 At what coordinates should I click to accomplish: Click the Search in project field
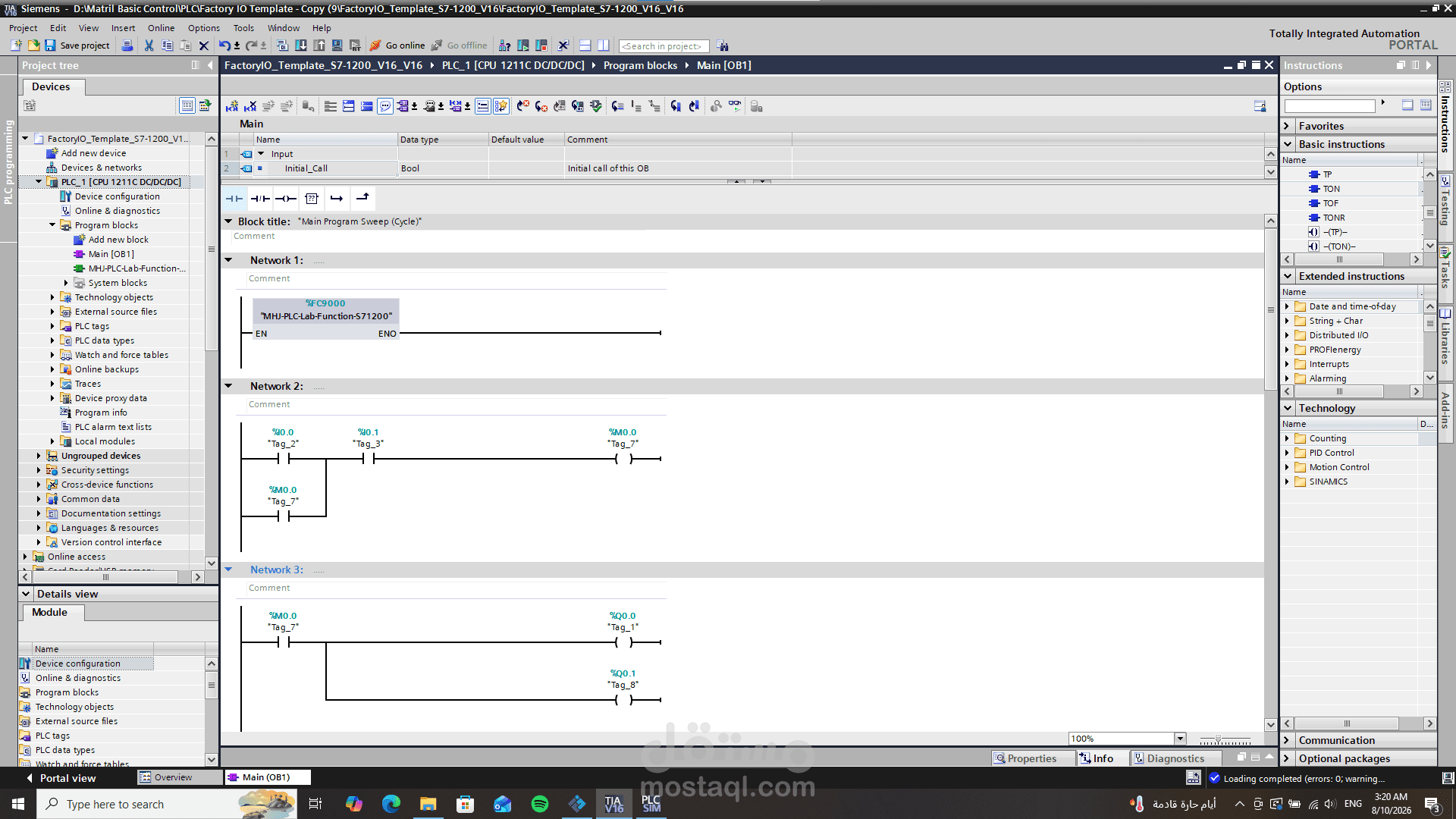[x=664, y=46]
